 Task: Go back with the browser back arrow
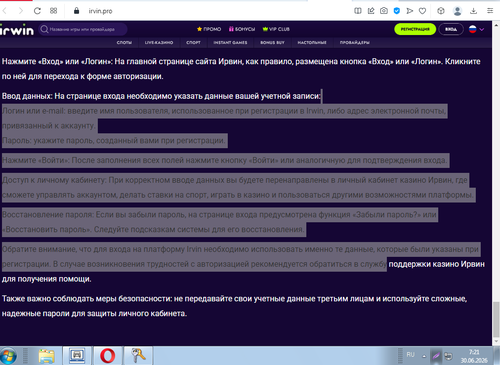[5, 11]
